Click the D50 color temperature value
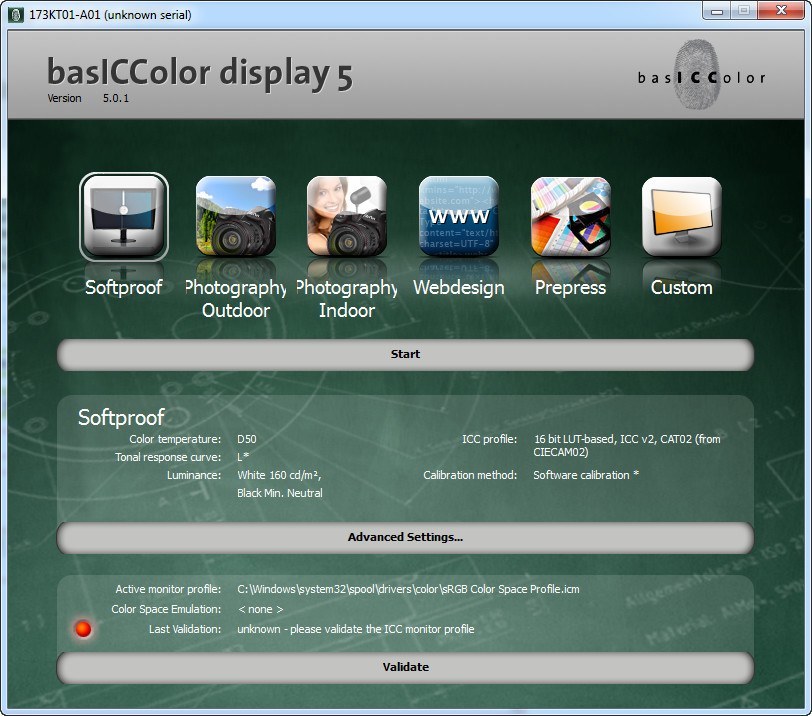 tap(246, 439)
